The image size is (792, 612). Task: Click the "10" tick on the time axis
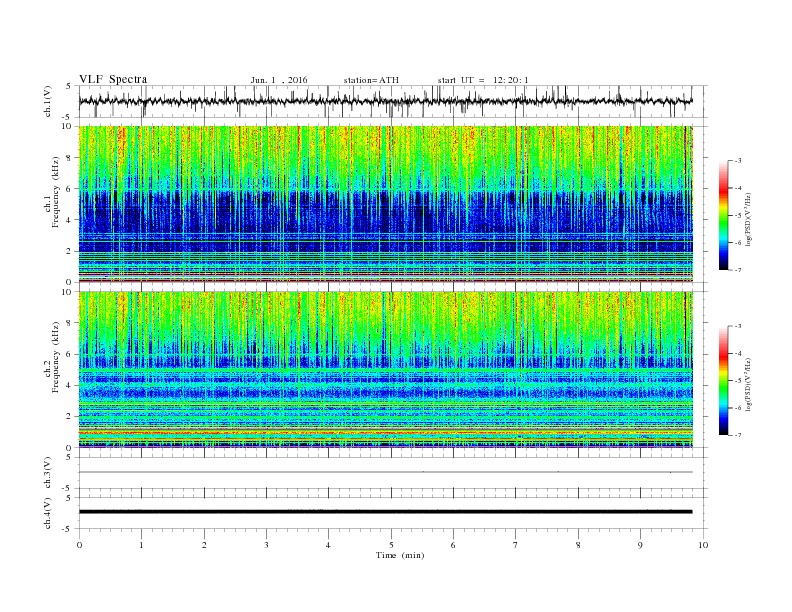(703, 545)
